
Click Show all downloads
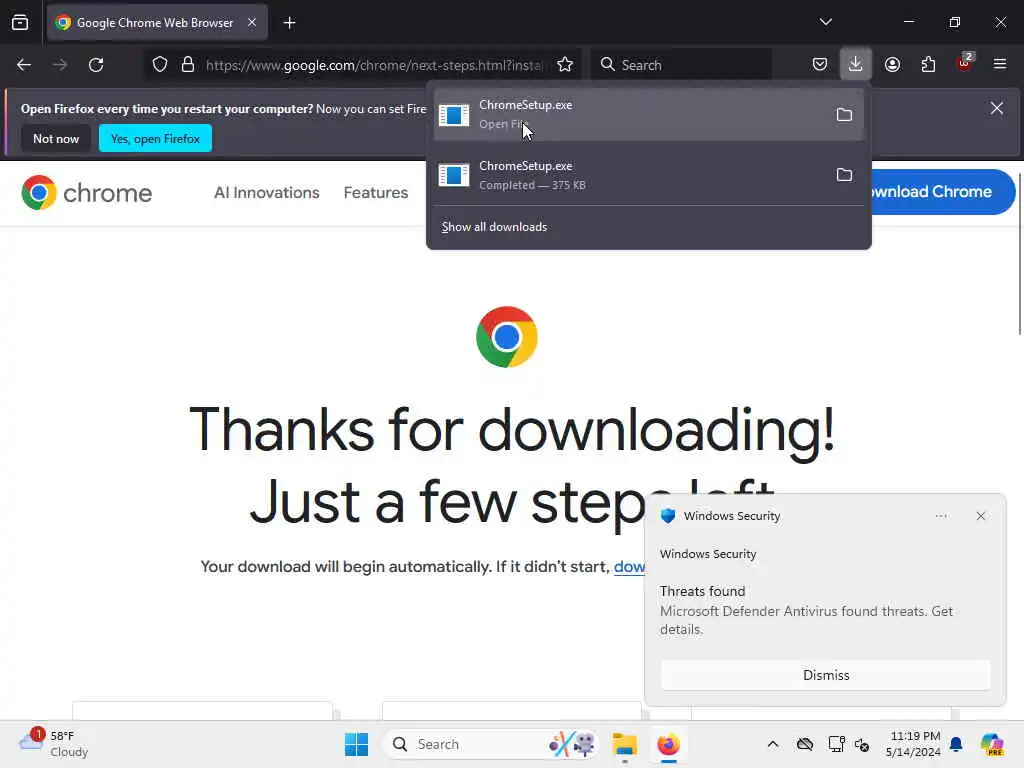tap(494, 227)
